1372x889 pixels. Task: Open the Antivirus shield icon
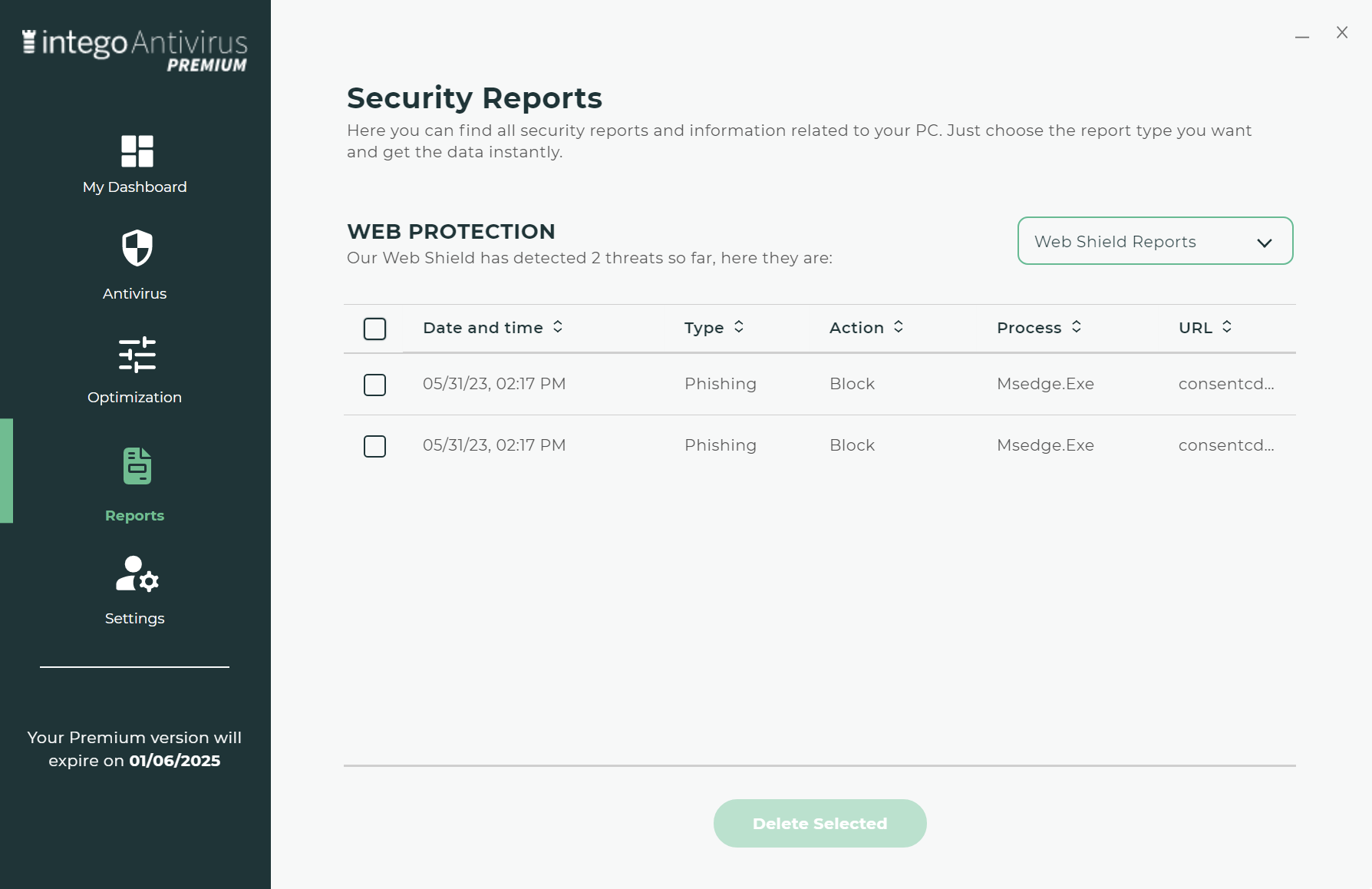[137, 248]
